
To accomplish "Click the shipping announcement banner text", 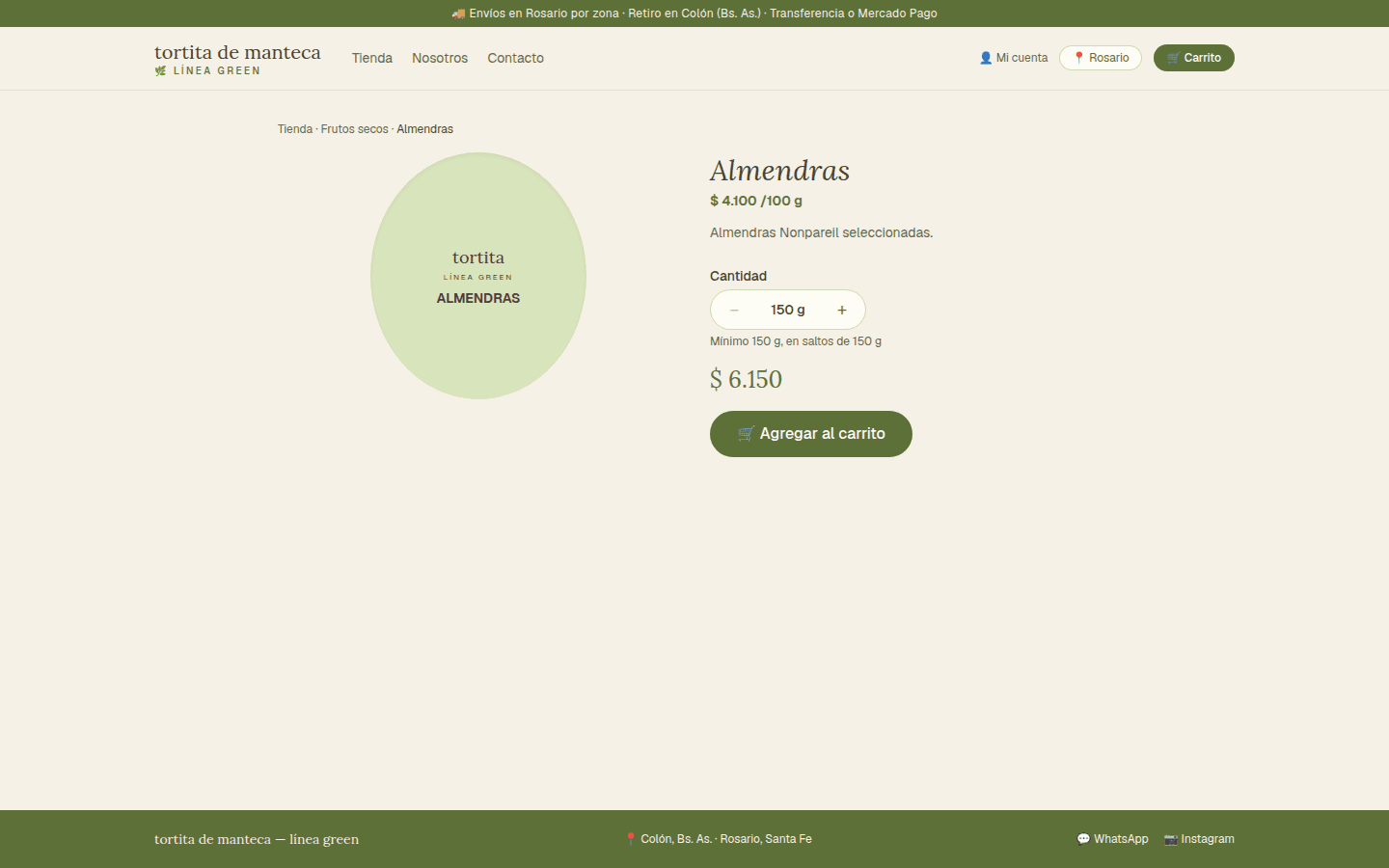I will (x=694, y=14).
